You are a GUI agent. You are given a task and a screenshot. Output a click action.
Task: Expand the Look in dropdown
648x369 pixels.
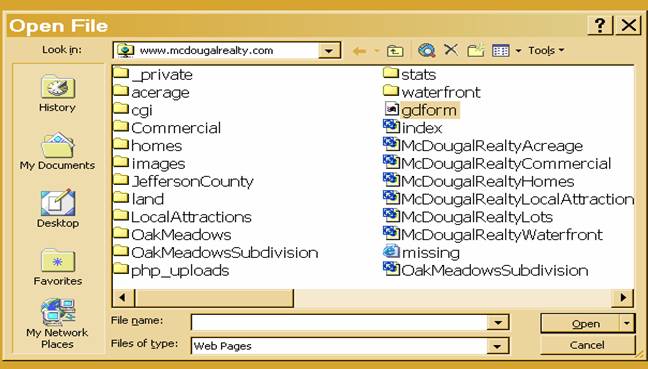coord(329,51)
